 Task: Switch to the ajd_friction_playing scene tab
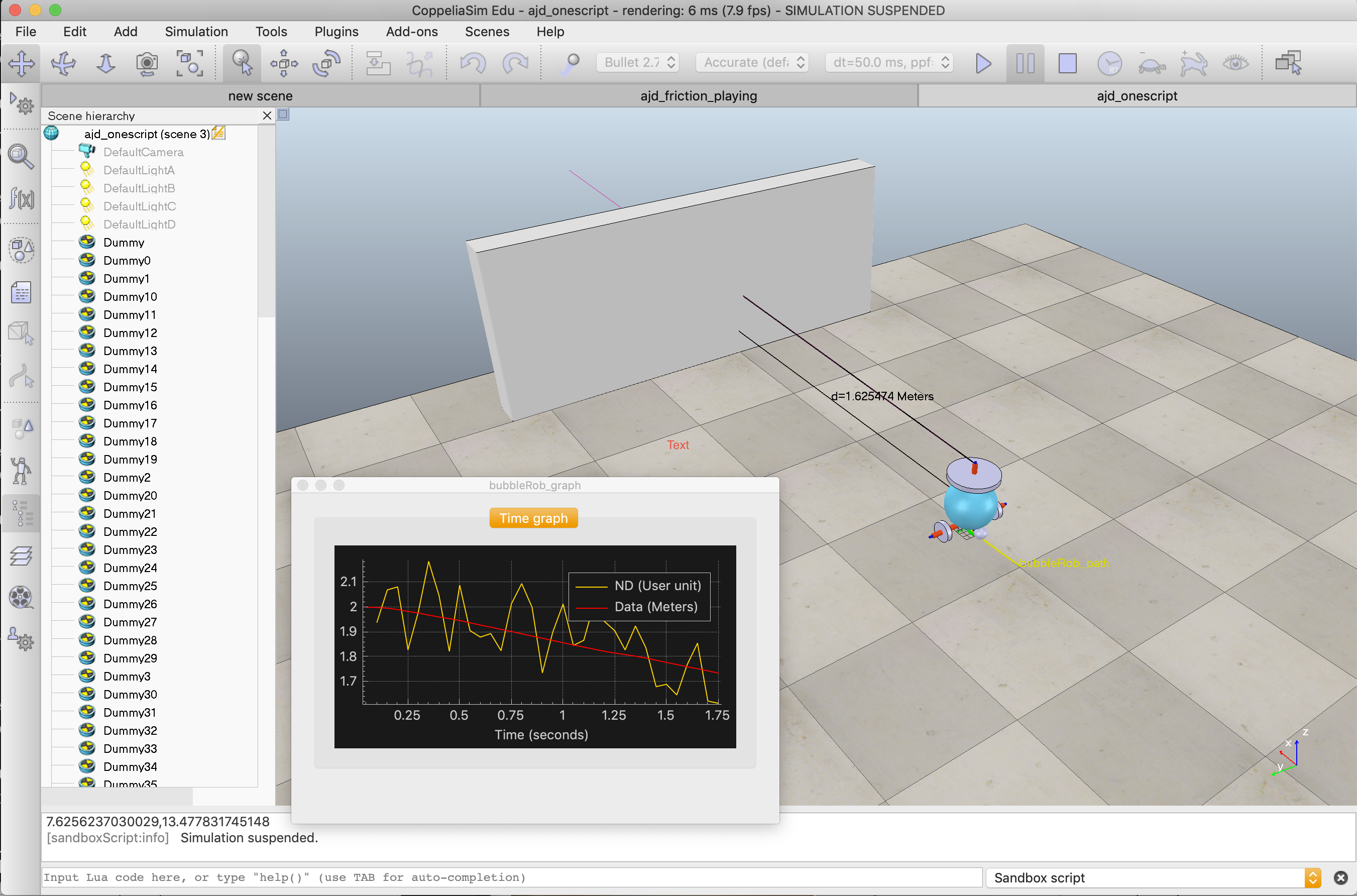click(698, 96)
